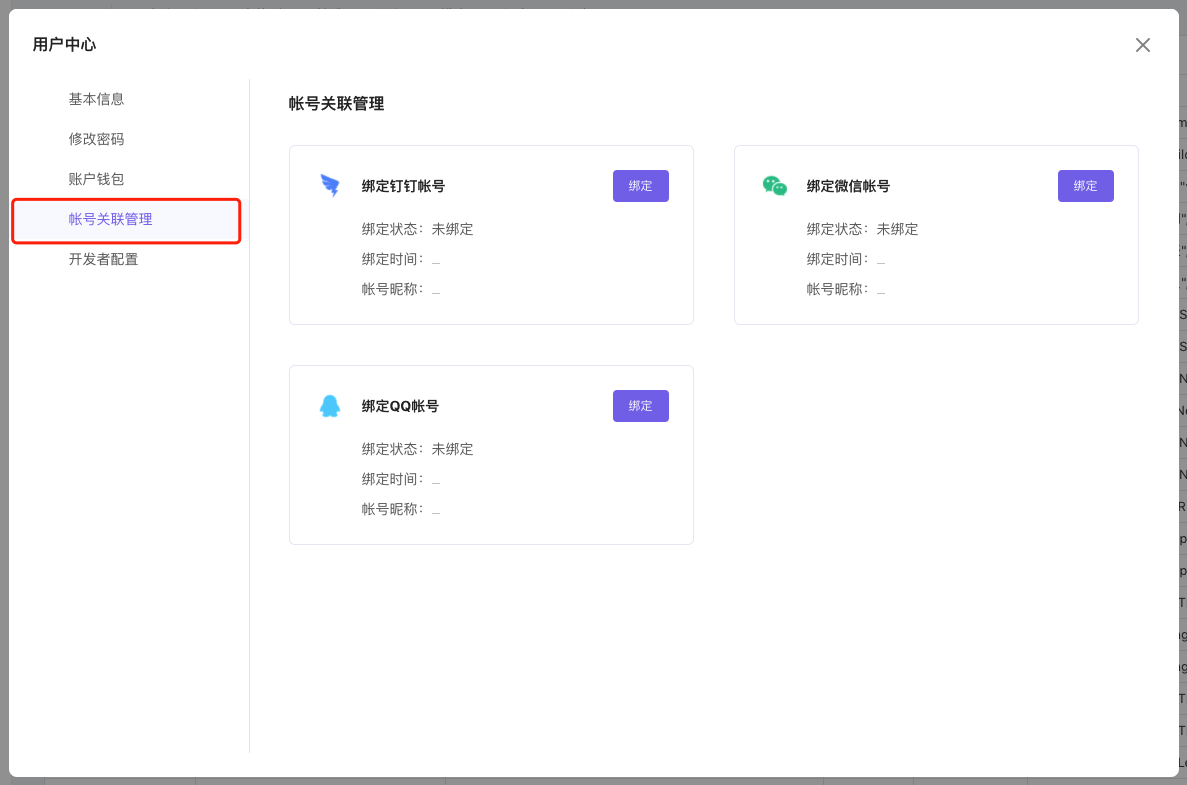Click the 帐号关联管理 page heading
The height and width of the screenshot is (785, 1187).
(336, 104)
